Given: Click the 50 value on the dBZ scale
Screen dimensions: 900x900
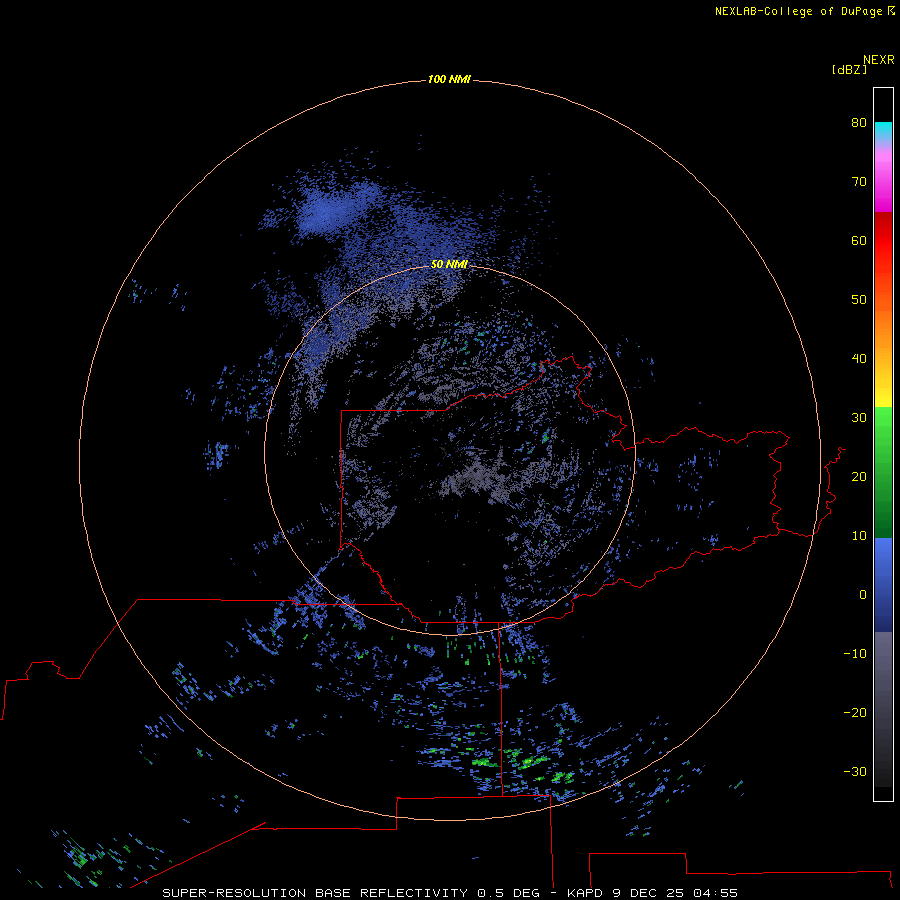Looking at the screenshot, I should (x=859, y=300).
